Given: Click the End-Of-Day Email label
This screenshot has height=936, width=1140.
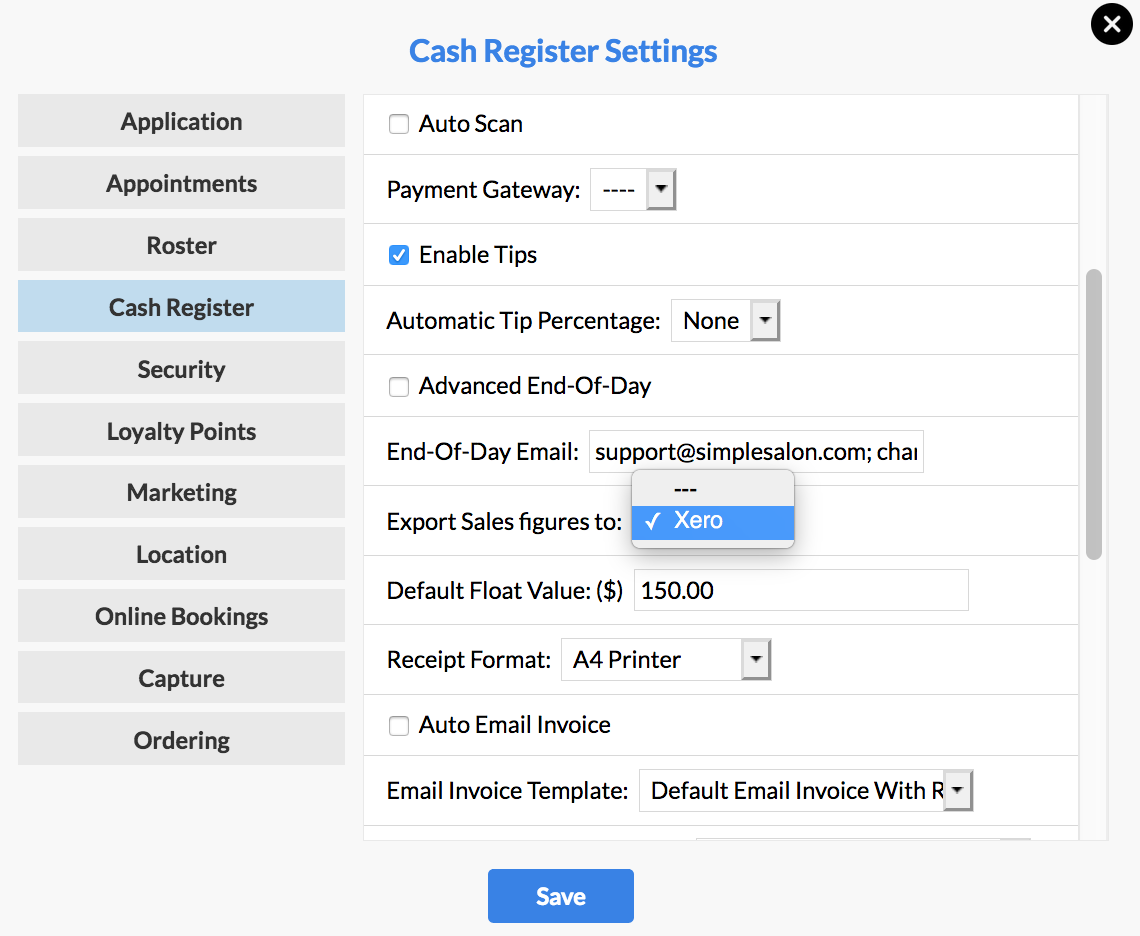Looking at the screenshot, I should point(483,452).
